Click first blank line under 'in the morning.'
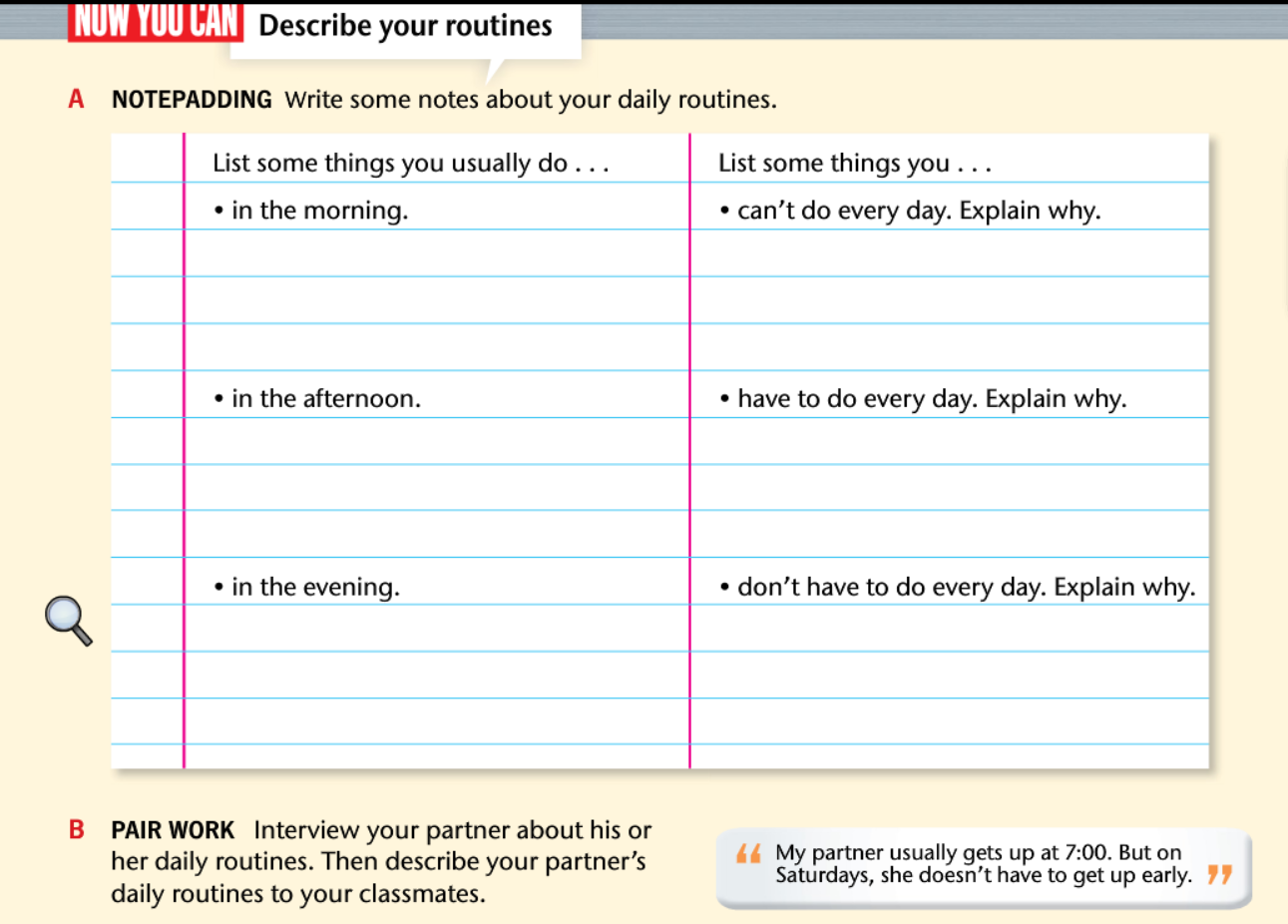The width and height of the screenshot is (1288, 924). (437, 253)
